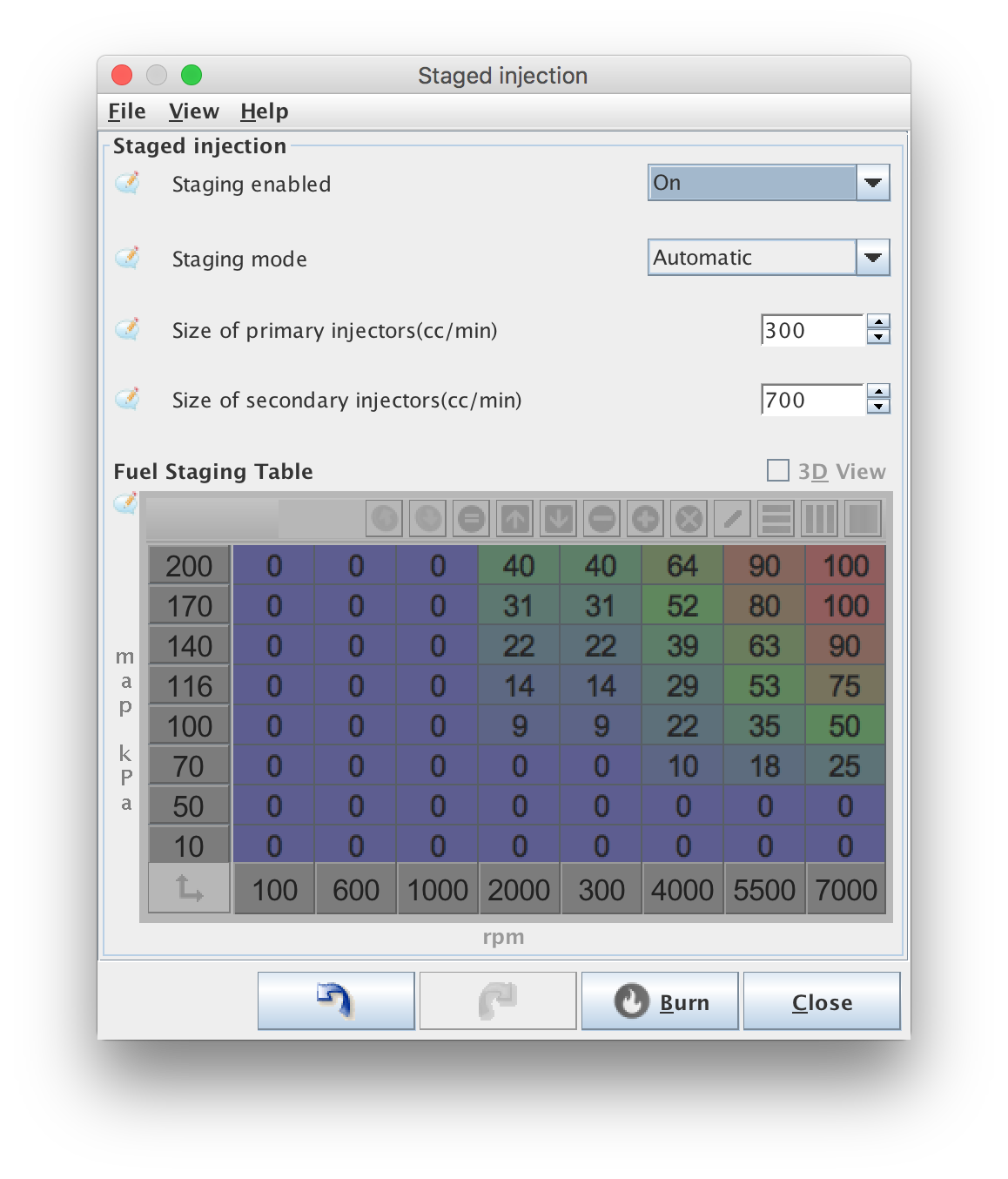Click the greyed redo arrow button
Image resolution: width=1008 pixels, height=1179 pixels.
(x=498, y=1000)
